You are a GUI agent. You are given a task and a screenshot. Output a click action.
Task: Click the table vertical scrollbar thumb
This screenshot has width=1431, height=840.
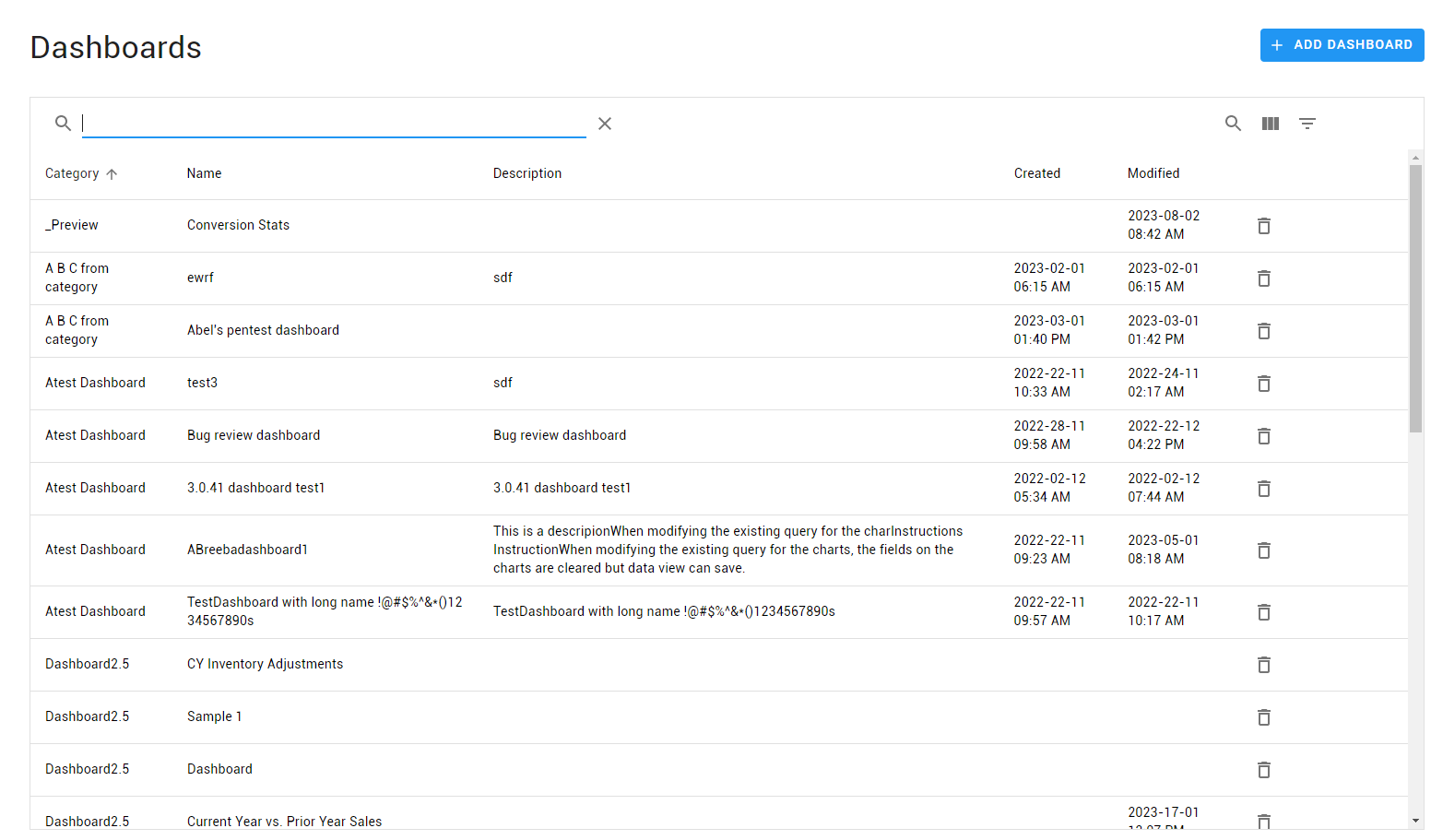point(1415,299)
